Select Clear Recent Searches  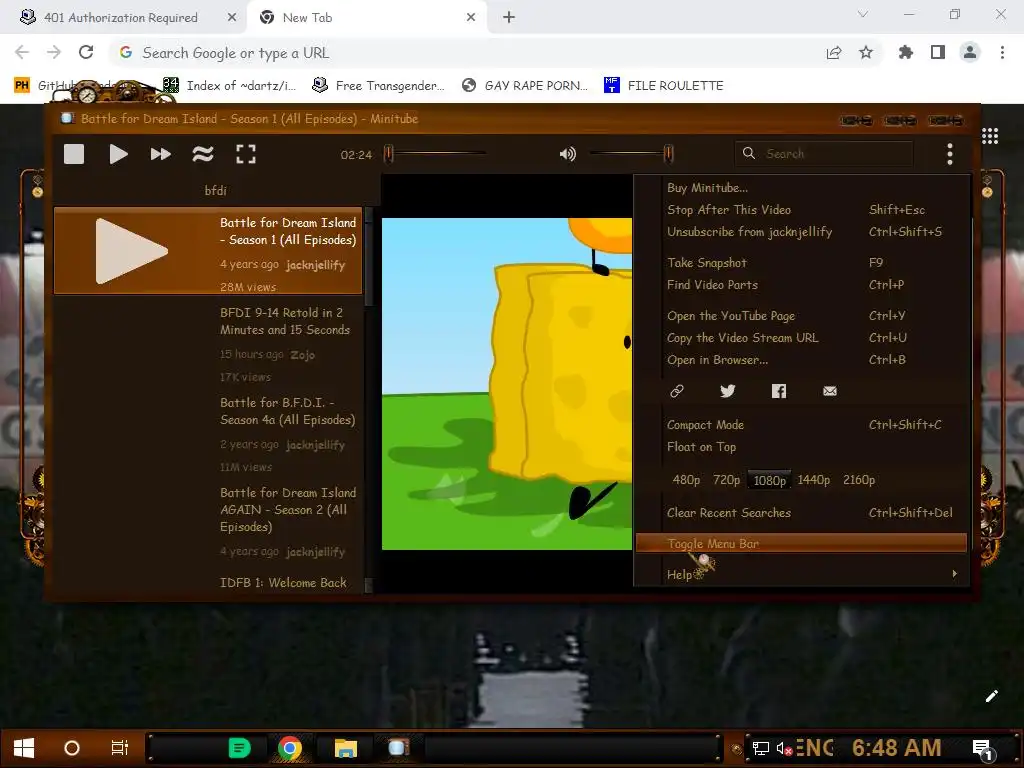tap(801, 513)
